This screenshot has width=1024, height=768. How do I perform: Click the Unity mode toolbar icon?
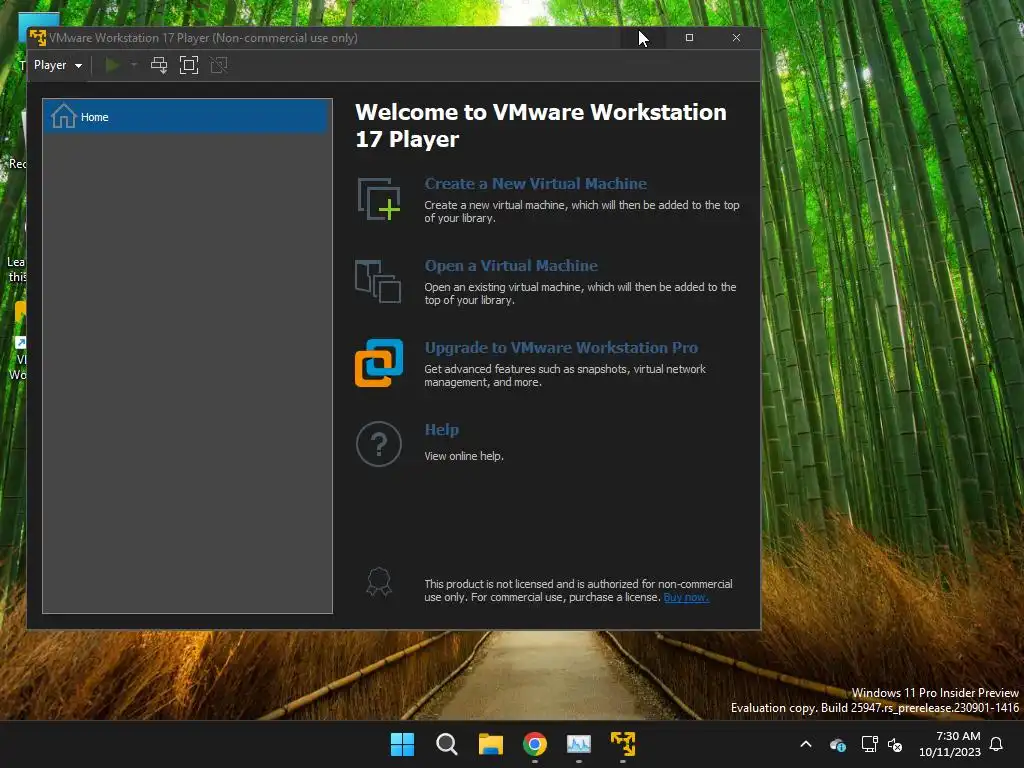pyautogui.click(x=219, y=65)
